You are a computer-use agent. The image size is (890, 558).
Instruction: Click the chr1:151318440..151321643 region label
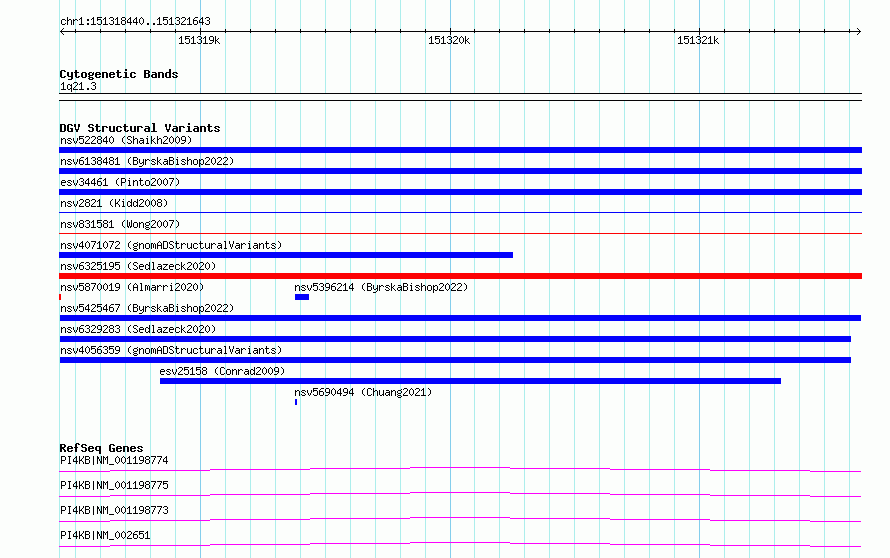point(135,21)
